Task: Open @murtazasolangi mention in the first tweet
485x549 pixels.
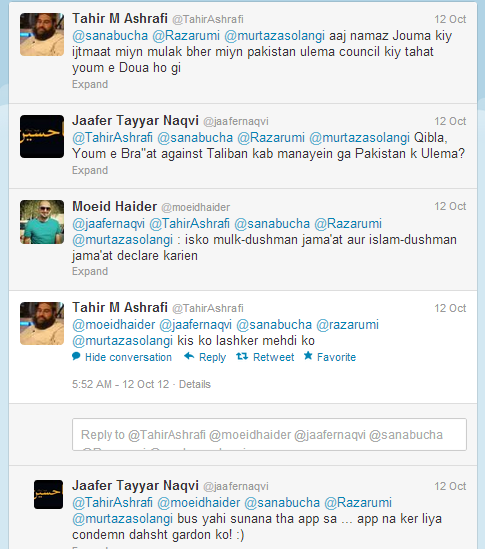Action: point(274,36)
